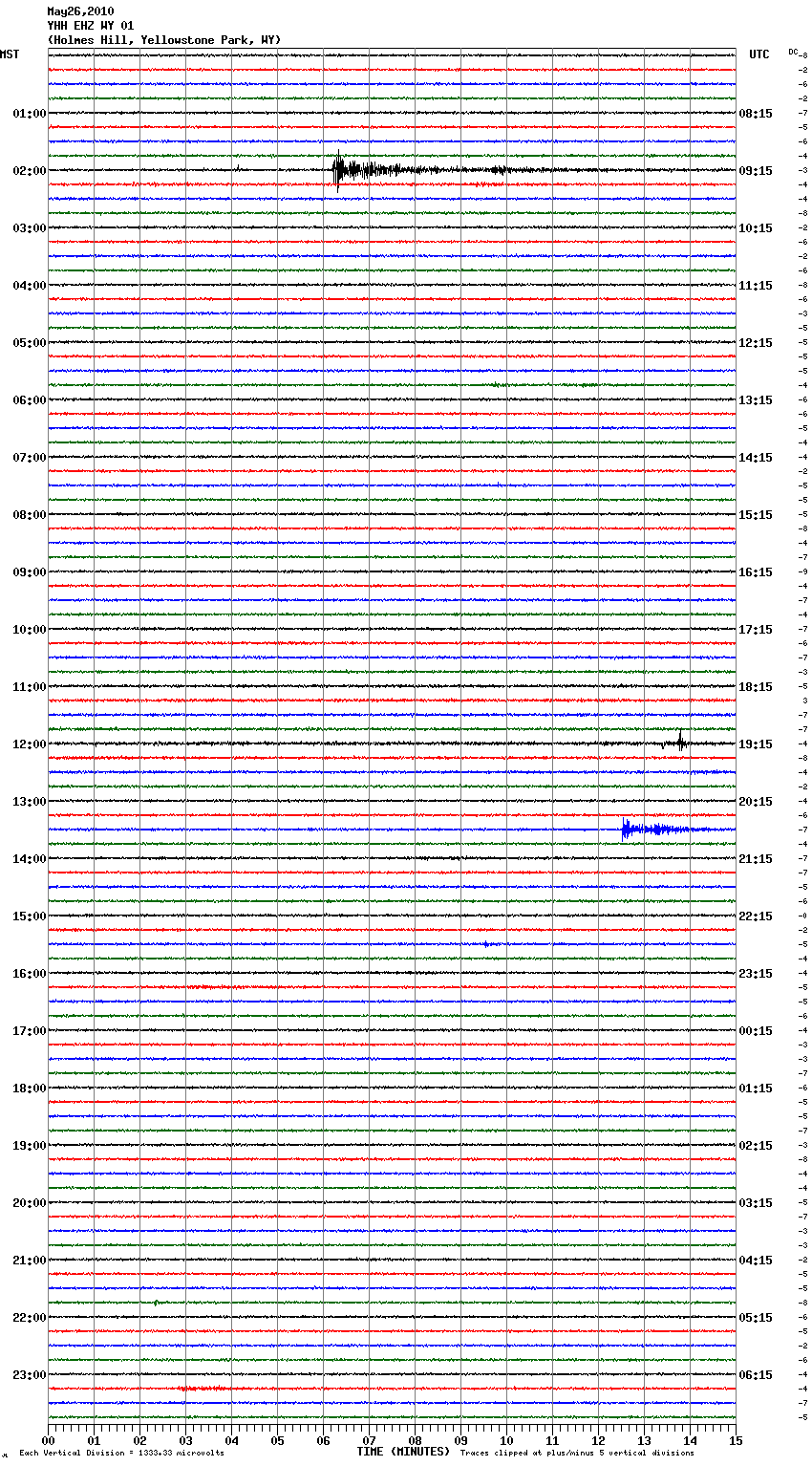Click the 15:00 MST row label
The height and width of the screenshot is (1466, 812).
tap(30, 916)
